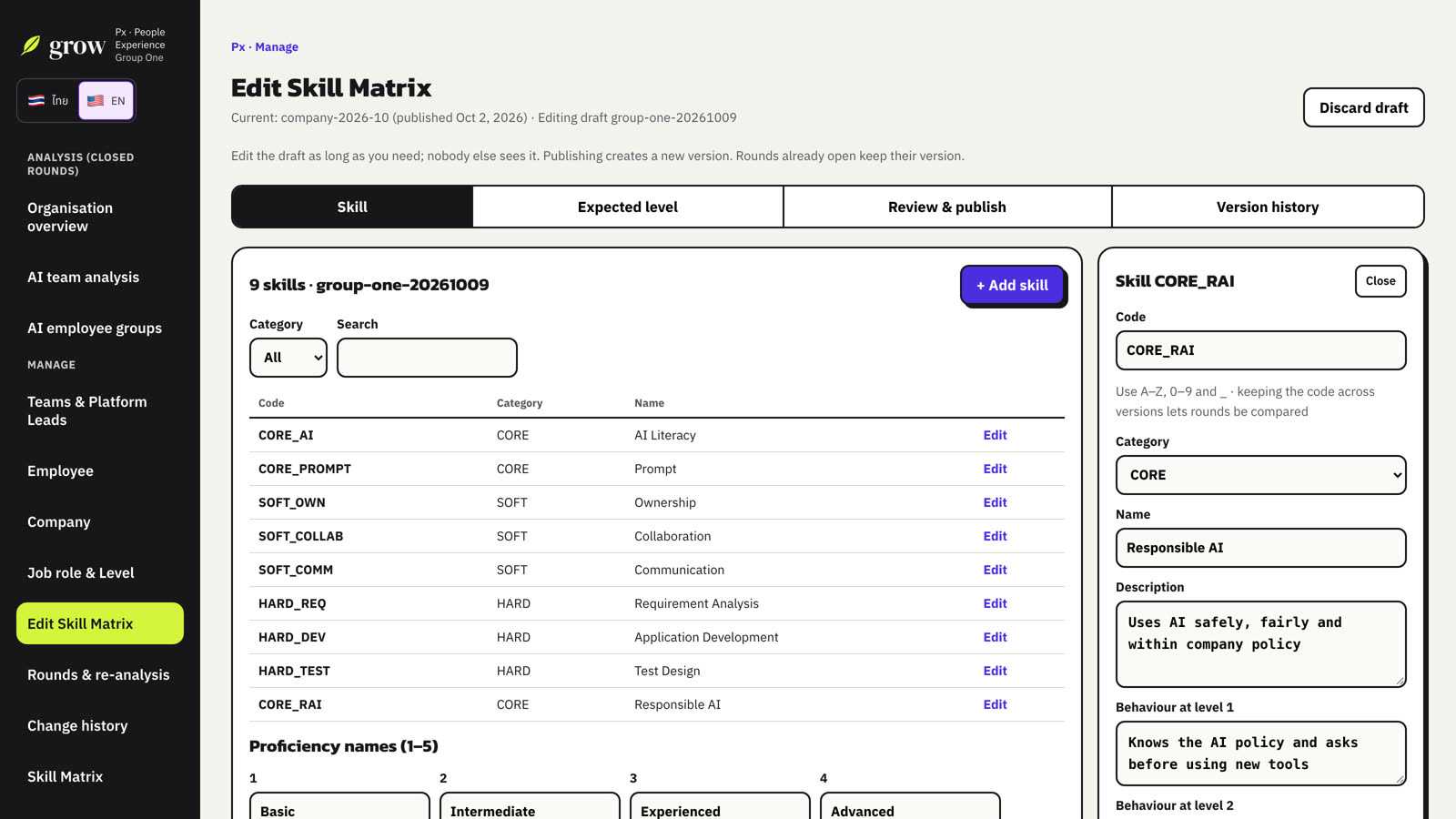Open the Category filter dropdown
Screen dimensions: 1456x819
point(288,358)
